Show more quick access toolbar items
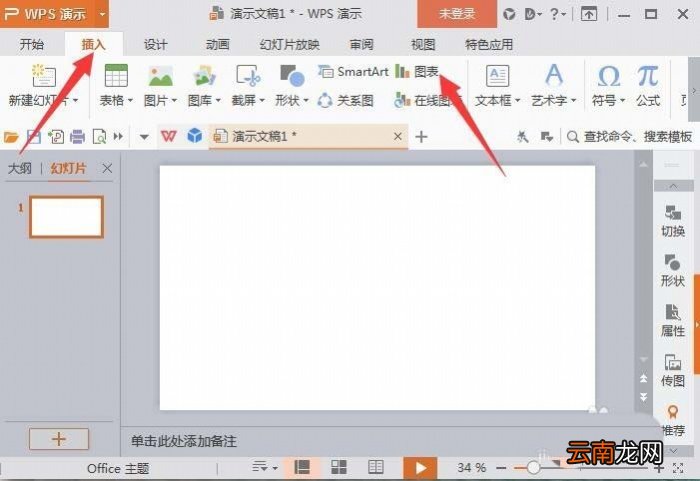The height and width of the screenshot is (481, 700). point(118,136)
